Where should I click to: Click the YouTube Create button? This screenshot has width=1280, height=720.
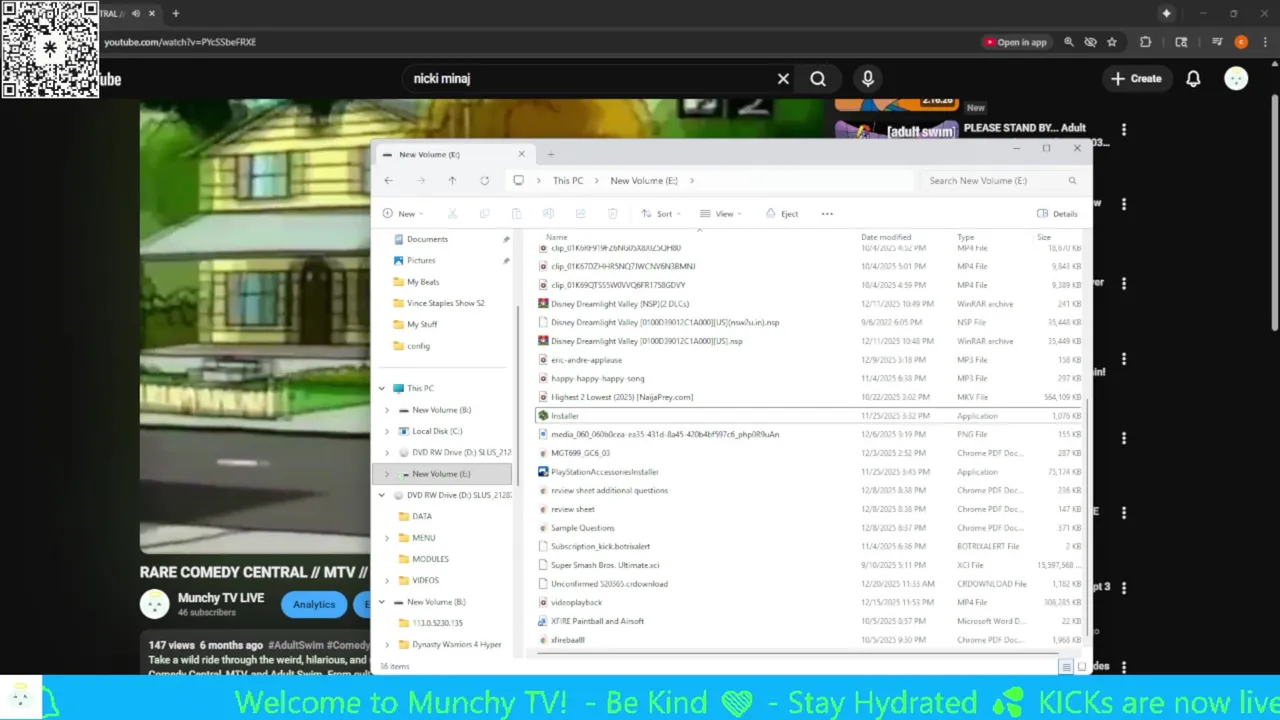[x=1137, y=79]
